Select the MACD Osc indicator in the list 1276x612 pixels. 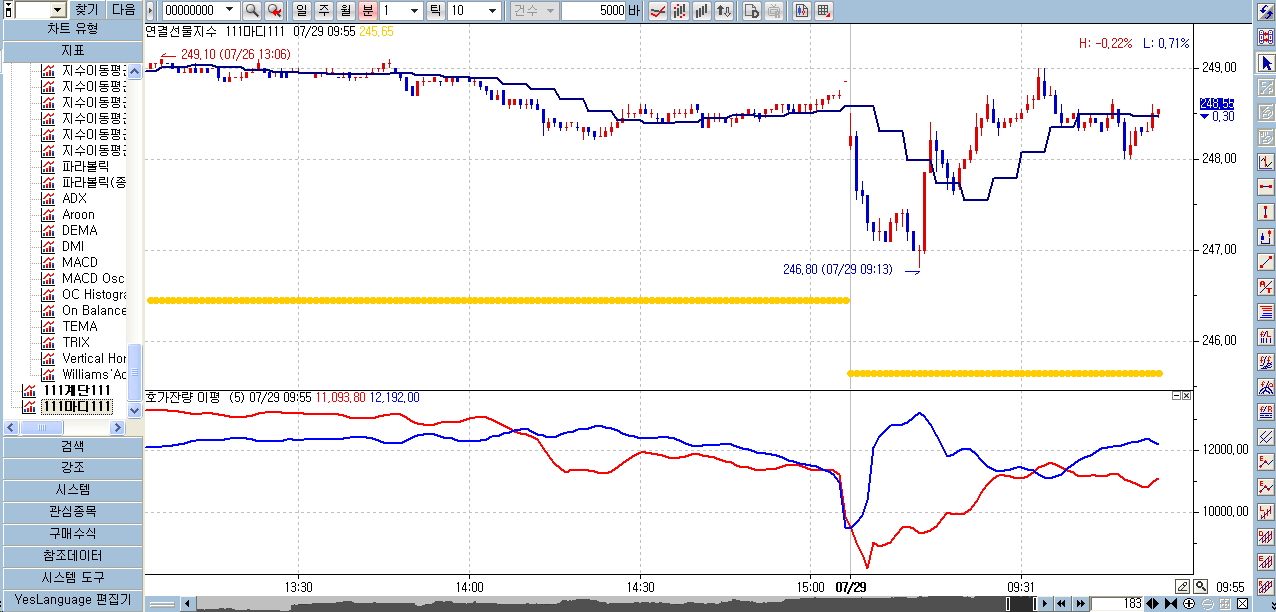pyautogui.click(x=92, y=278)
